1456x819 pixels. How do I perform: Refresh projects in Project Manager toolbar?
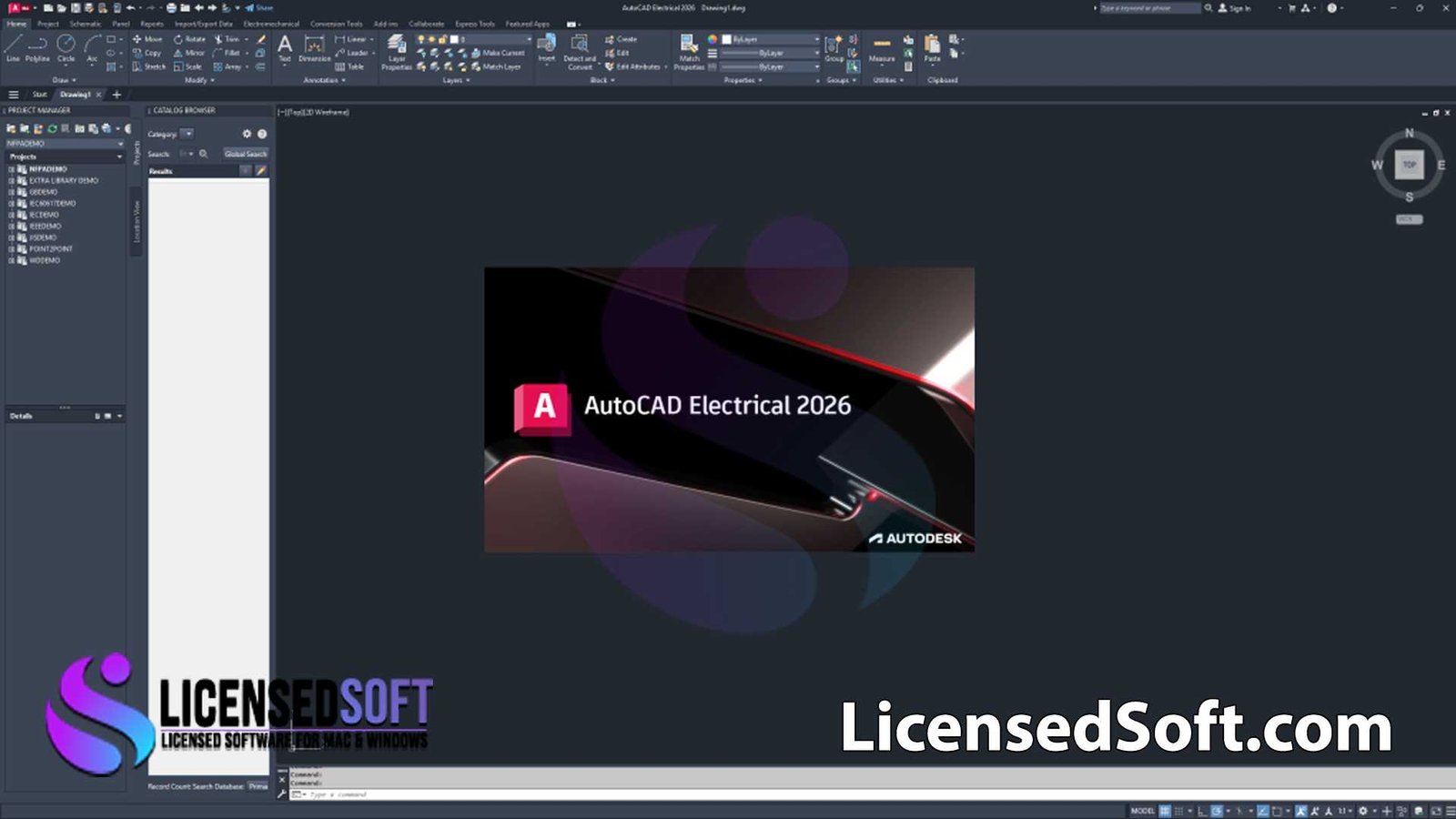point(52,129)
